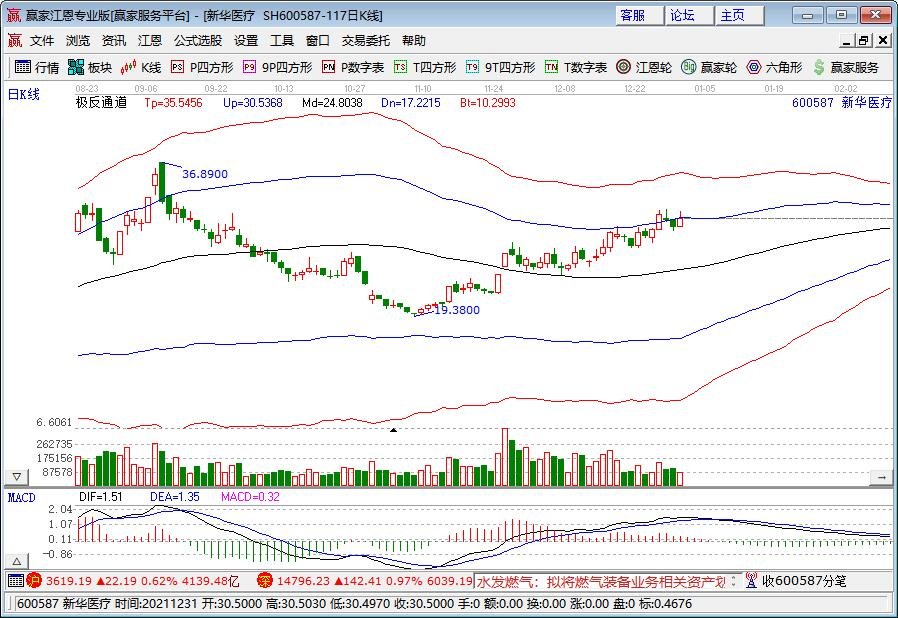This screenshot has height=618, width=898.
Task: Click the 3619.19 Shanghai index value
Action: point(69,581)
